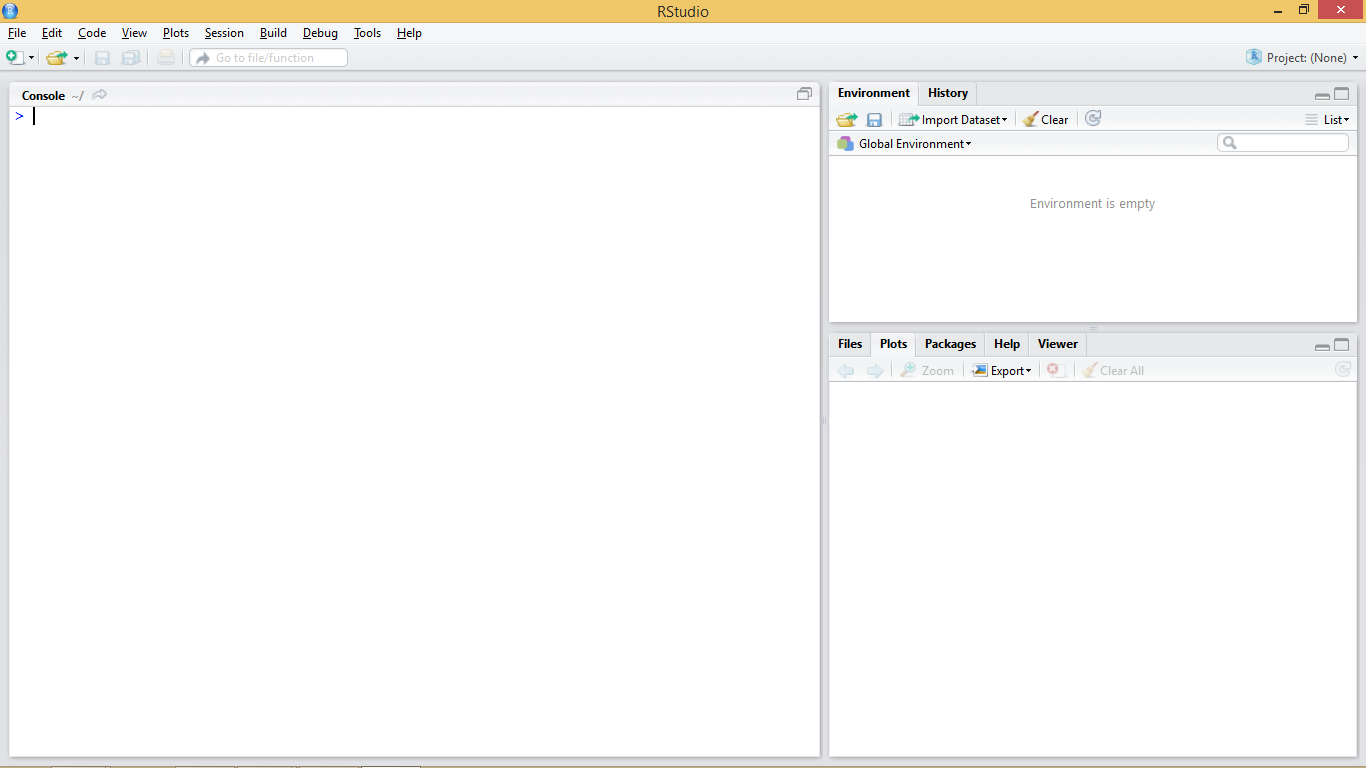Screen dimensions: 1366x768
Task: Switch to the Files tab
Action: [x=850, y=344]
